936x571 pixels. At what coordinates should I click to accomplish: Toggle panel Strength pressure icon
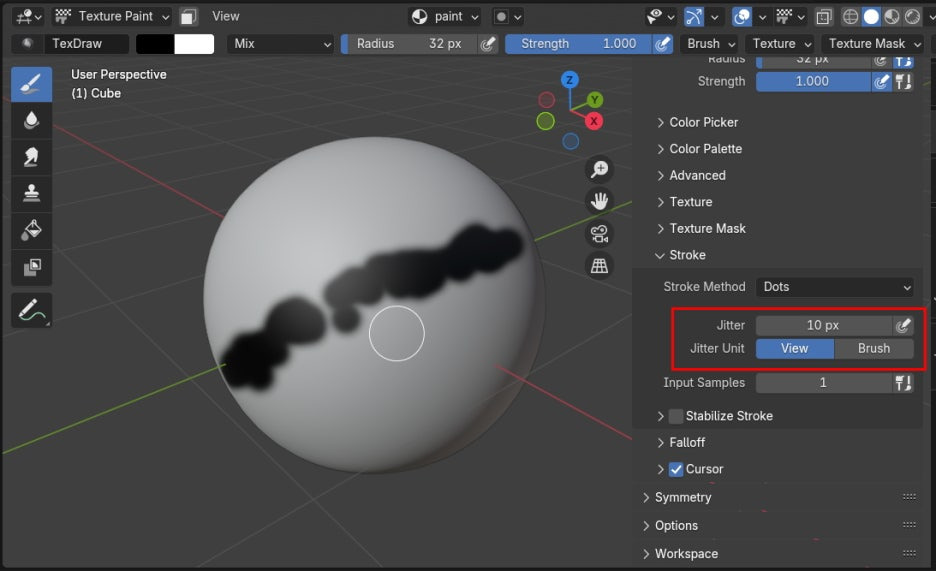tap(881, 81)
